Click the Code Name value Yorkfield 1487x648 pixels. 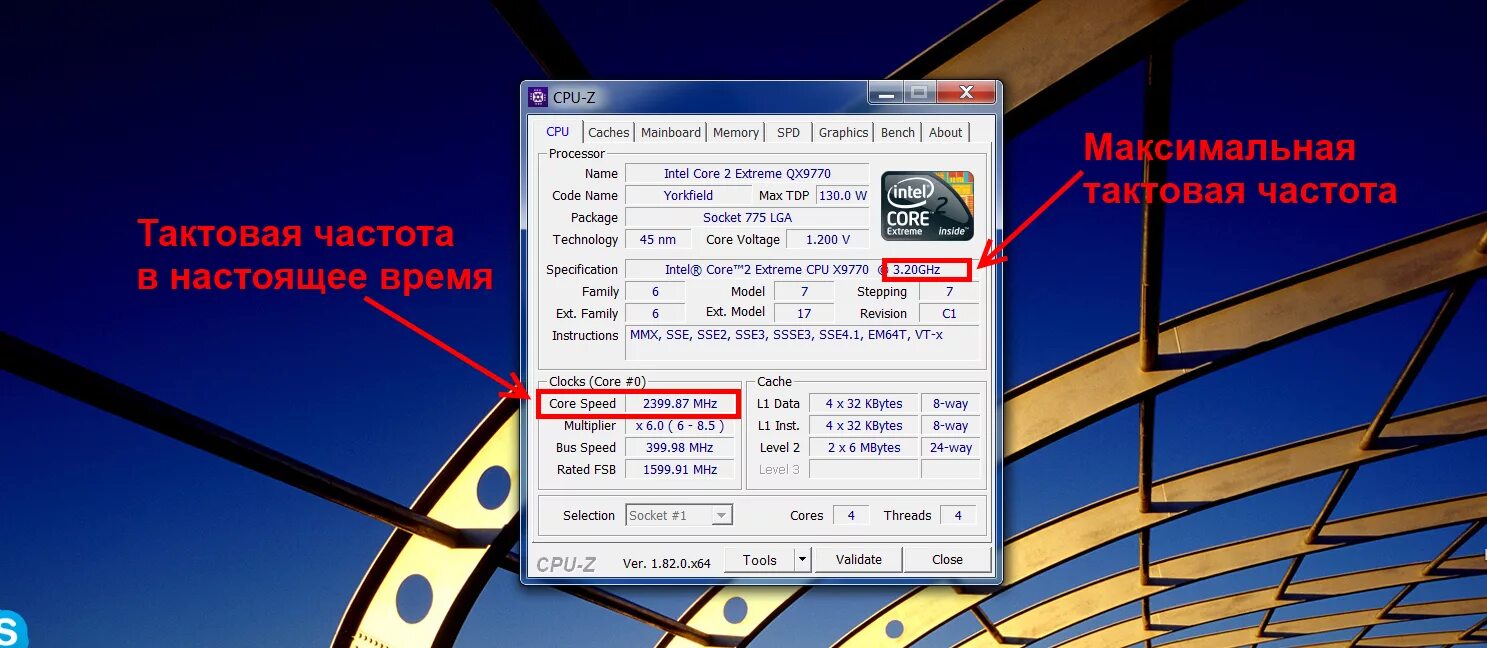tap(688, 196)
